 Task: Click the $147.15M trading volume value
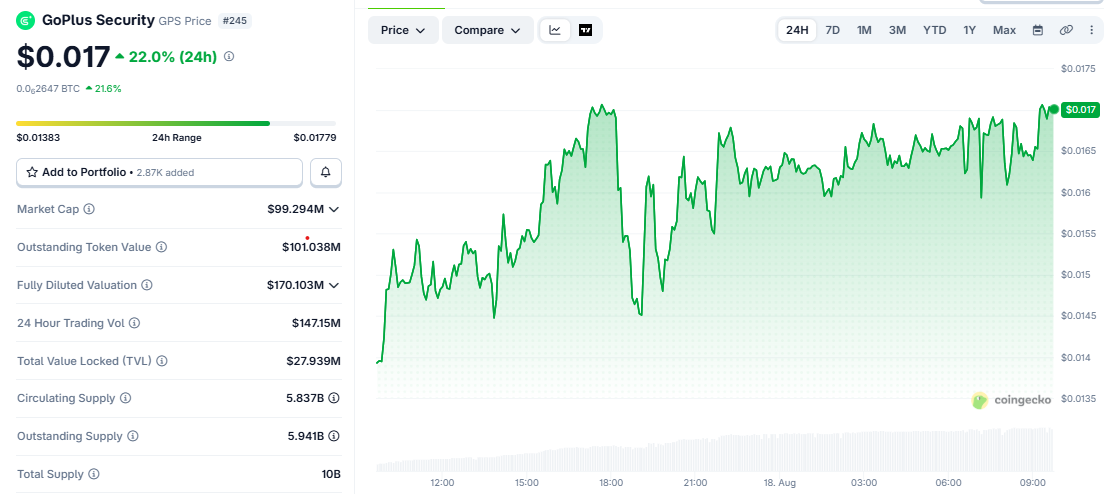coord(316,323)
